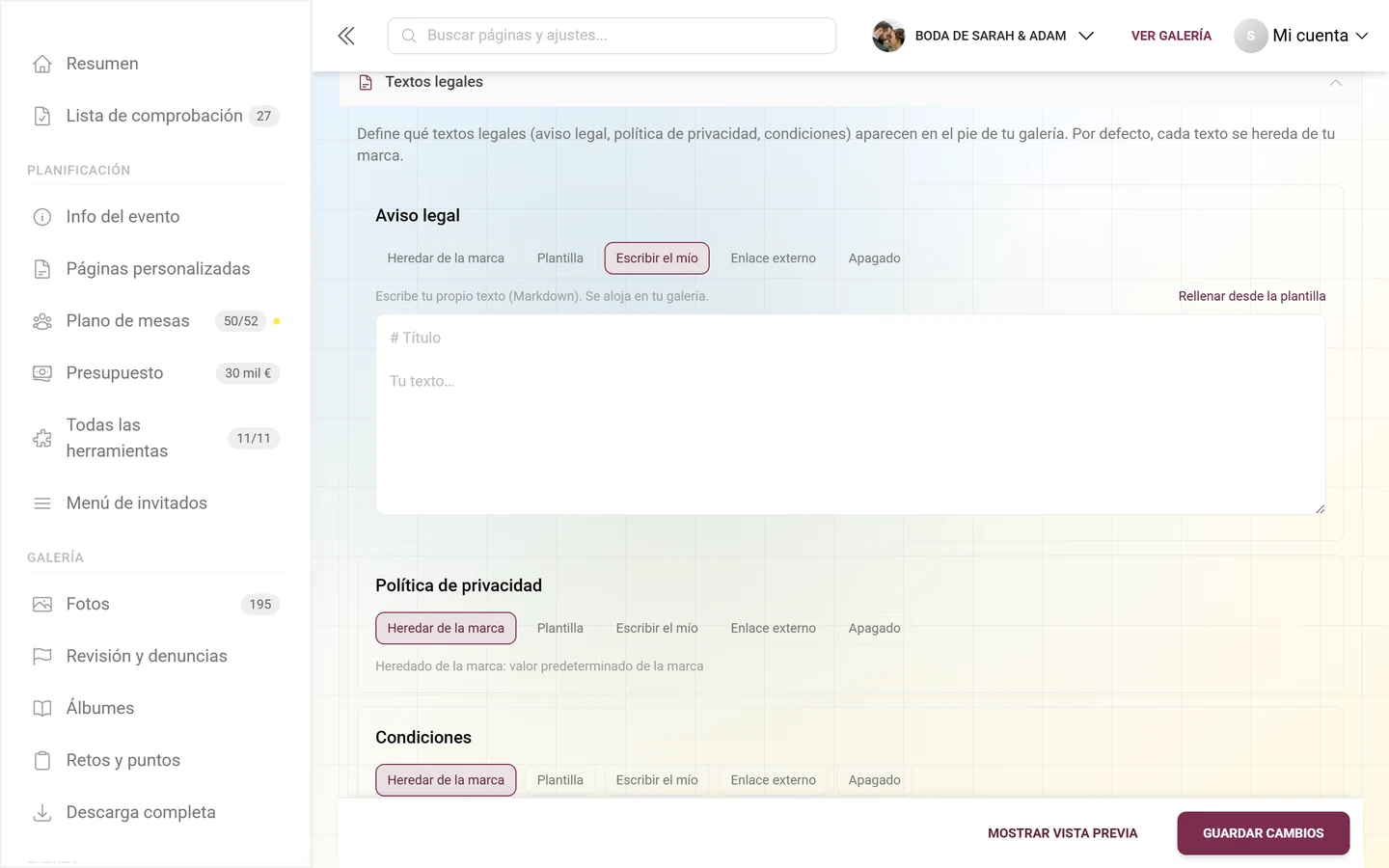
Task: Click the Álbumes book icon
Action: coord(42,709)
